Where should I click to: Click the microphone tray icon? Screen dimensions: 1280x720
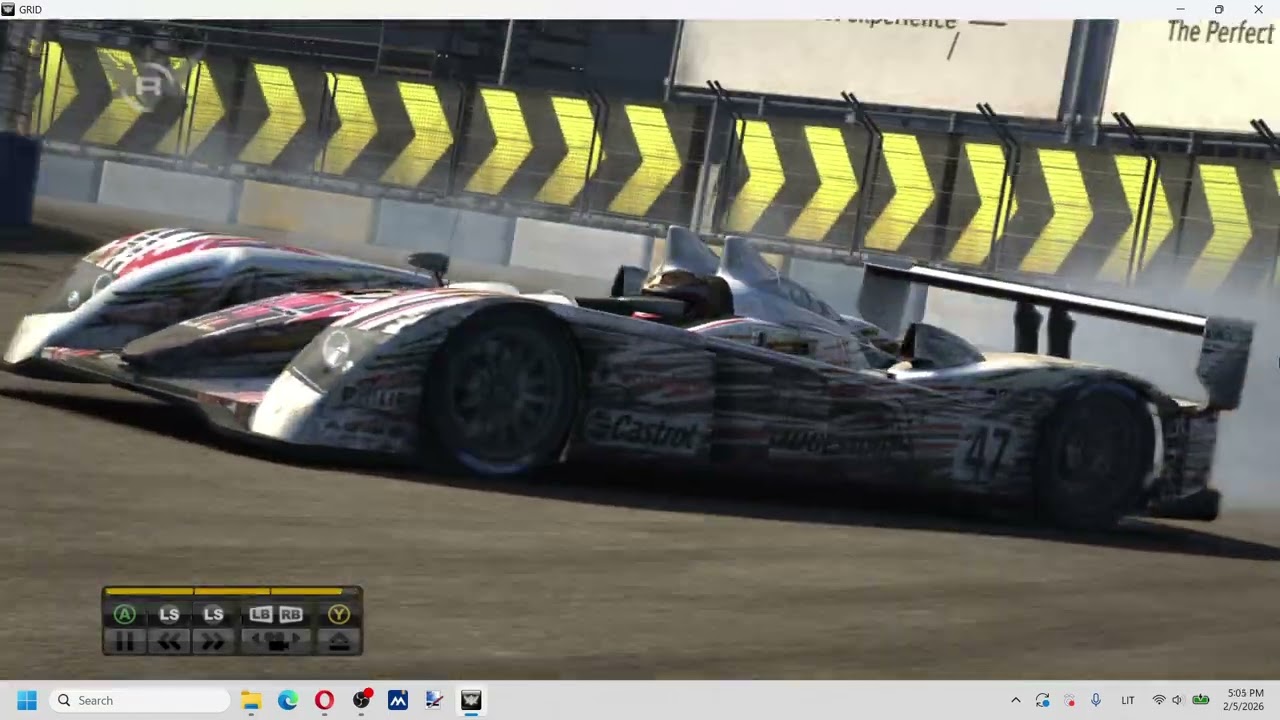tap(1096, 700)
